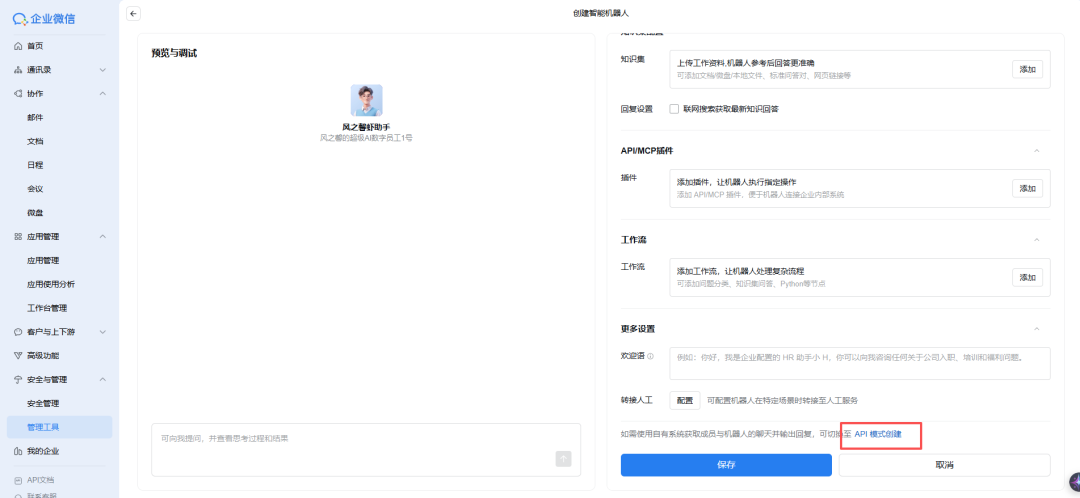Open 工作台管理 in the sidebar
The width and height of the screenshot is (1080, 498).
pyautogui.click(x=47, y=308)
